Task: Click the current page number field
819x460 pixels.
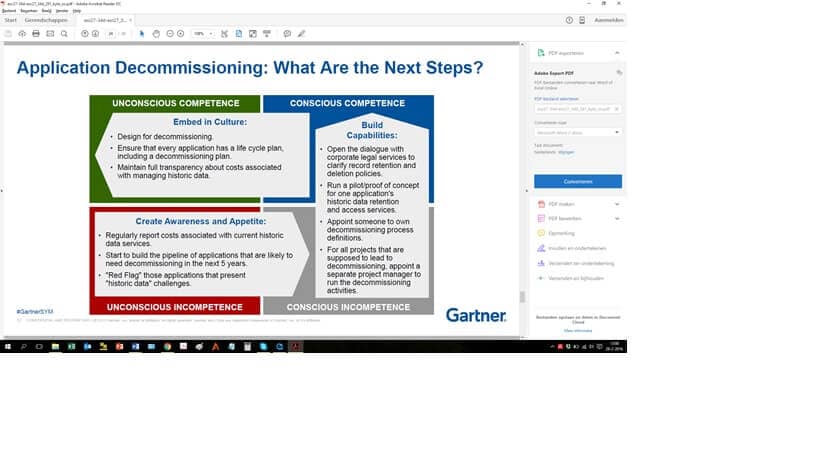Action: point(111,33)
